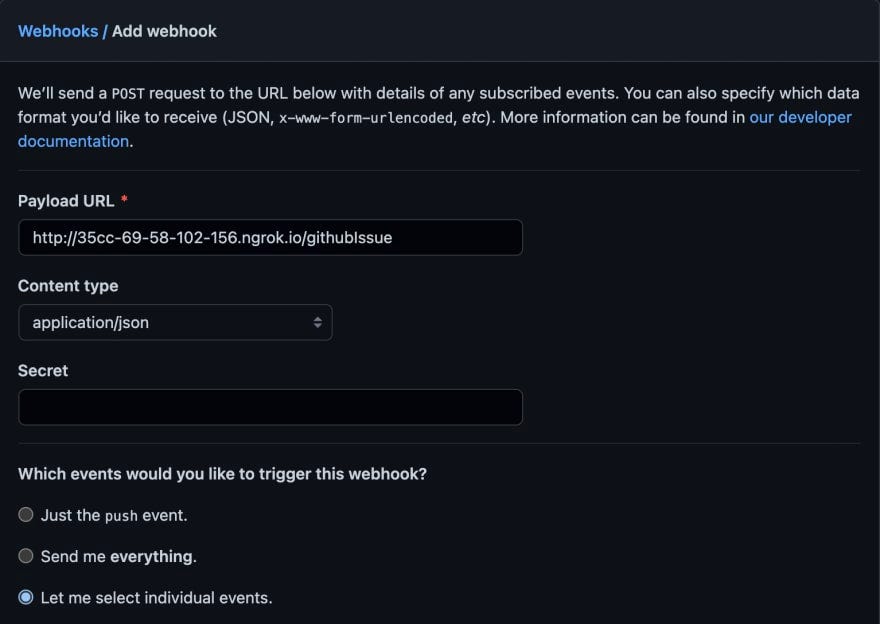Click the selected 'individual events' radio circle
This screenshot has height=624, width=880.
(x=26, y=597)
